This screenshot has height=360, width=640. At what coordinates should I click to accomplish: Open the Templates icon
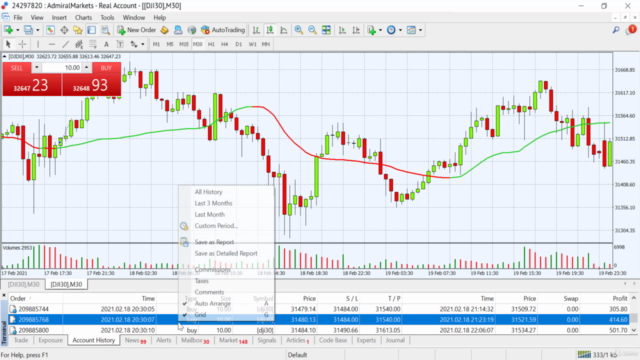pos(411,30)
